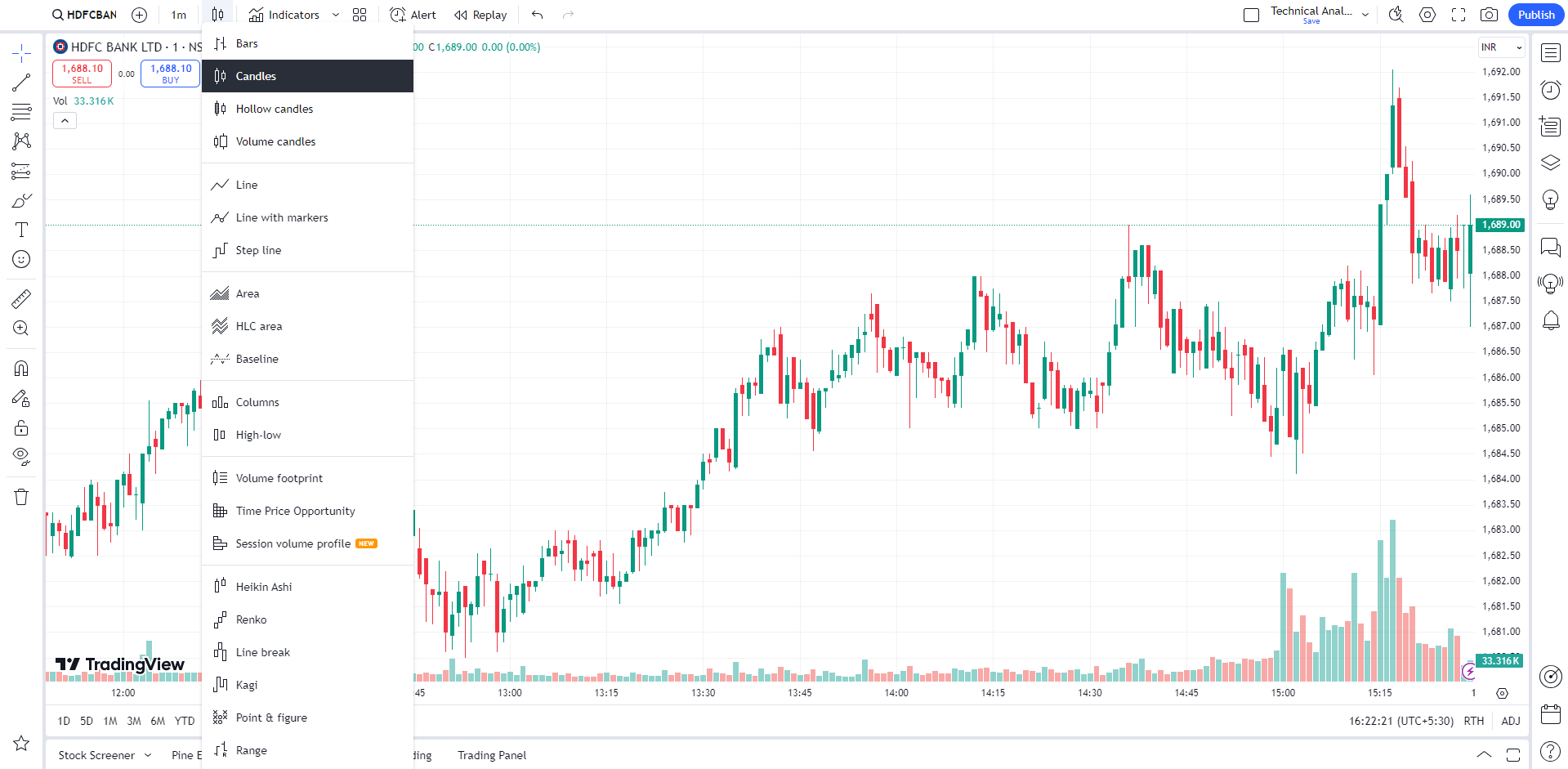
Task: Open the alerts clock panel
Action: click(1550, 90)
